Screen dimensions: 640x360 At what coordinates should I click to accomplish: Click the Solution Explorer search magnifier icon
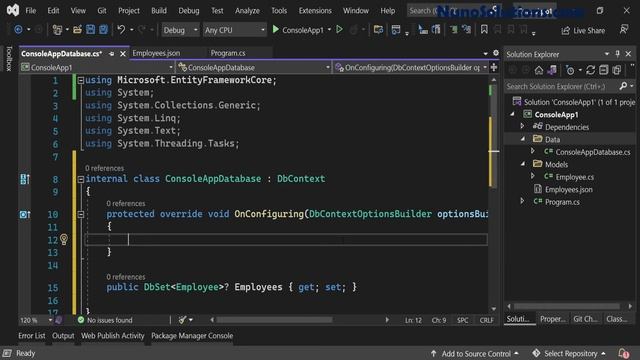pos(623,86)
